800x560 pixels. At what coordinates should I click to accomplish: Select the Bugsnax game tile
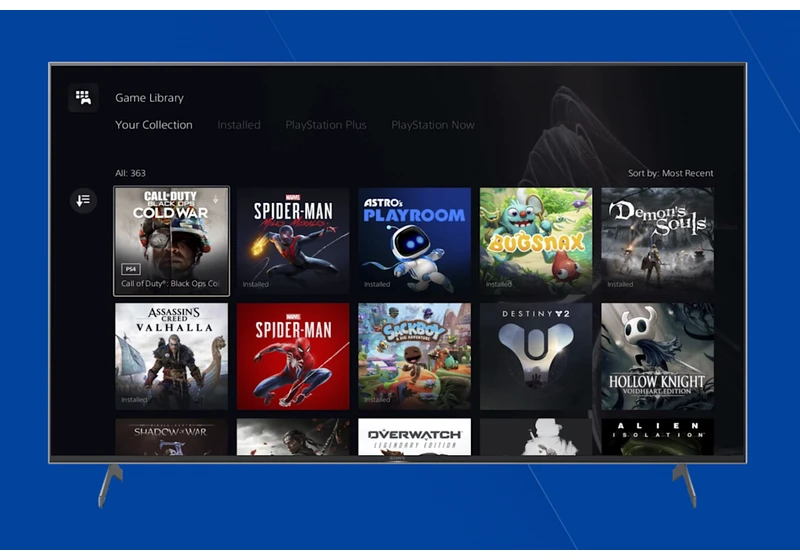536,241
